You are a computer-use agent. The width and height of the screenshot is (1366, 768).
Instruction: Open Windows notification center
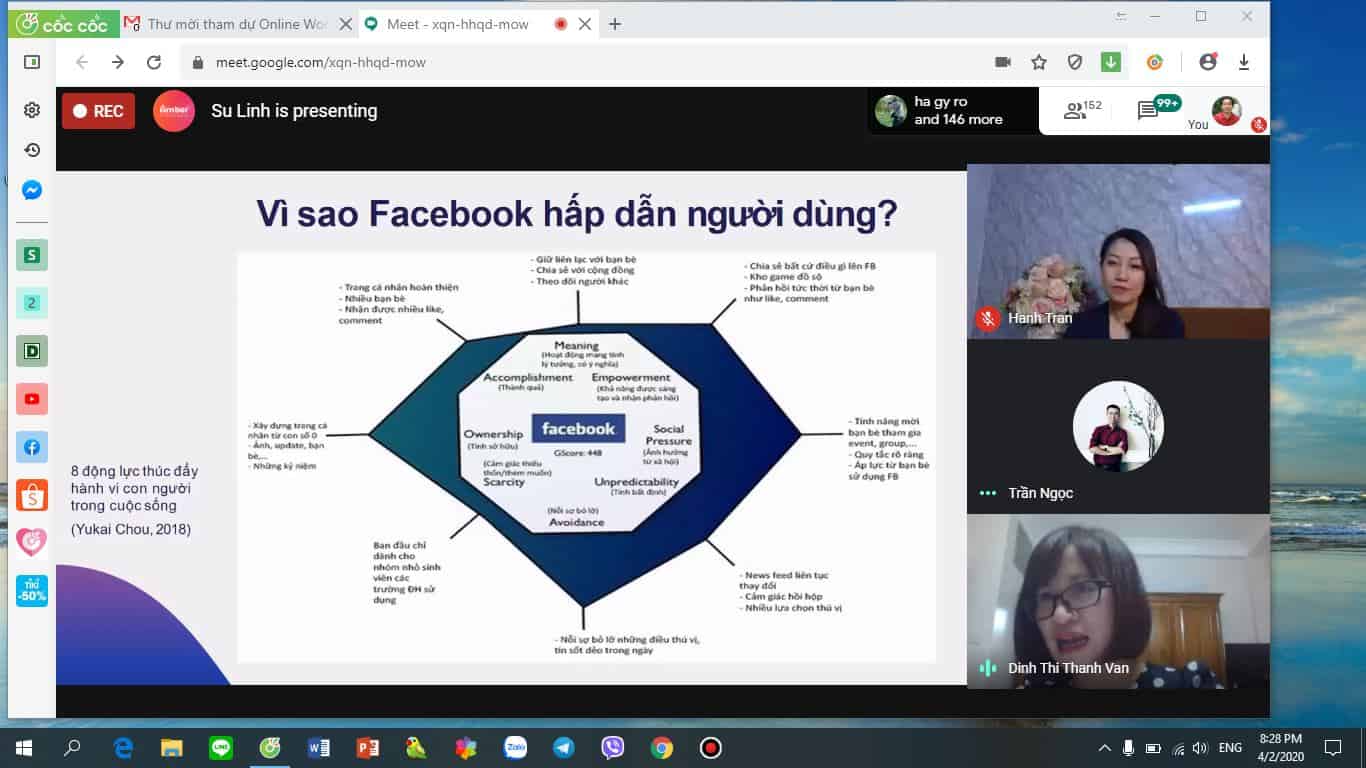tap(1333, 747)
